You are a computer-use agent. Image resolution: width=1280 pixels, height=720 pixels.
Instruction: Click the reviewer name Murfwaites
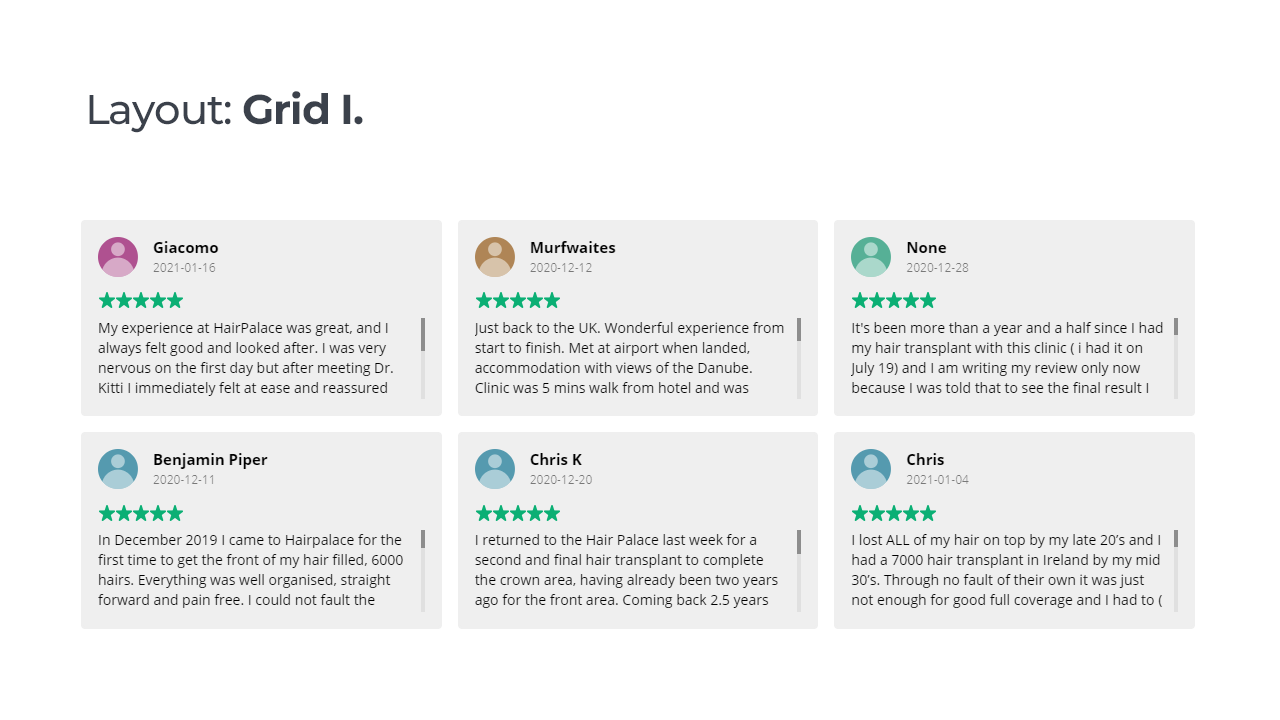573,248
